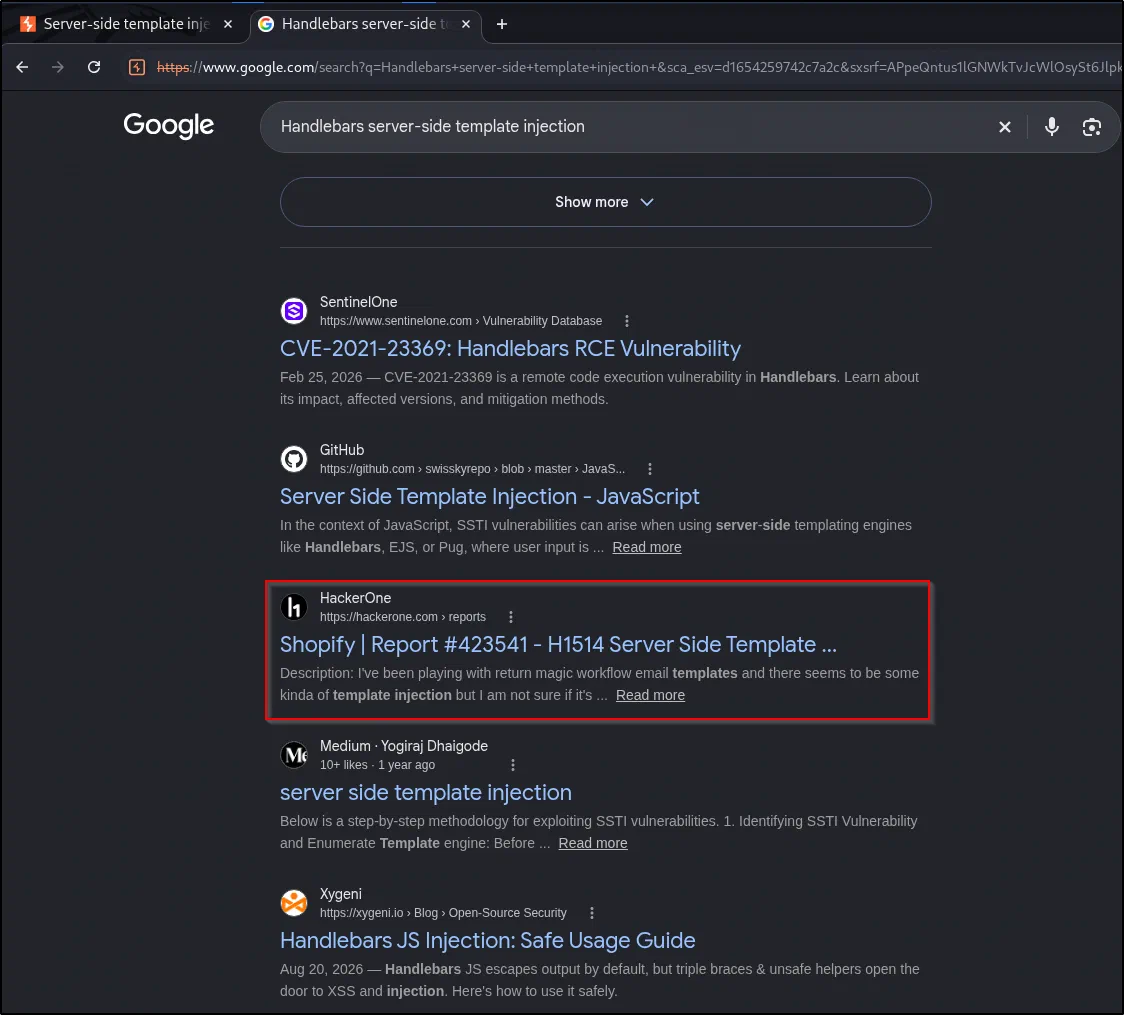This screenshot has width=1124, height=1015.
Task: Click the Medium favicon
Action: point(294,755)
